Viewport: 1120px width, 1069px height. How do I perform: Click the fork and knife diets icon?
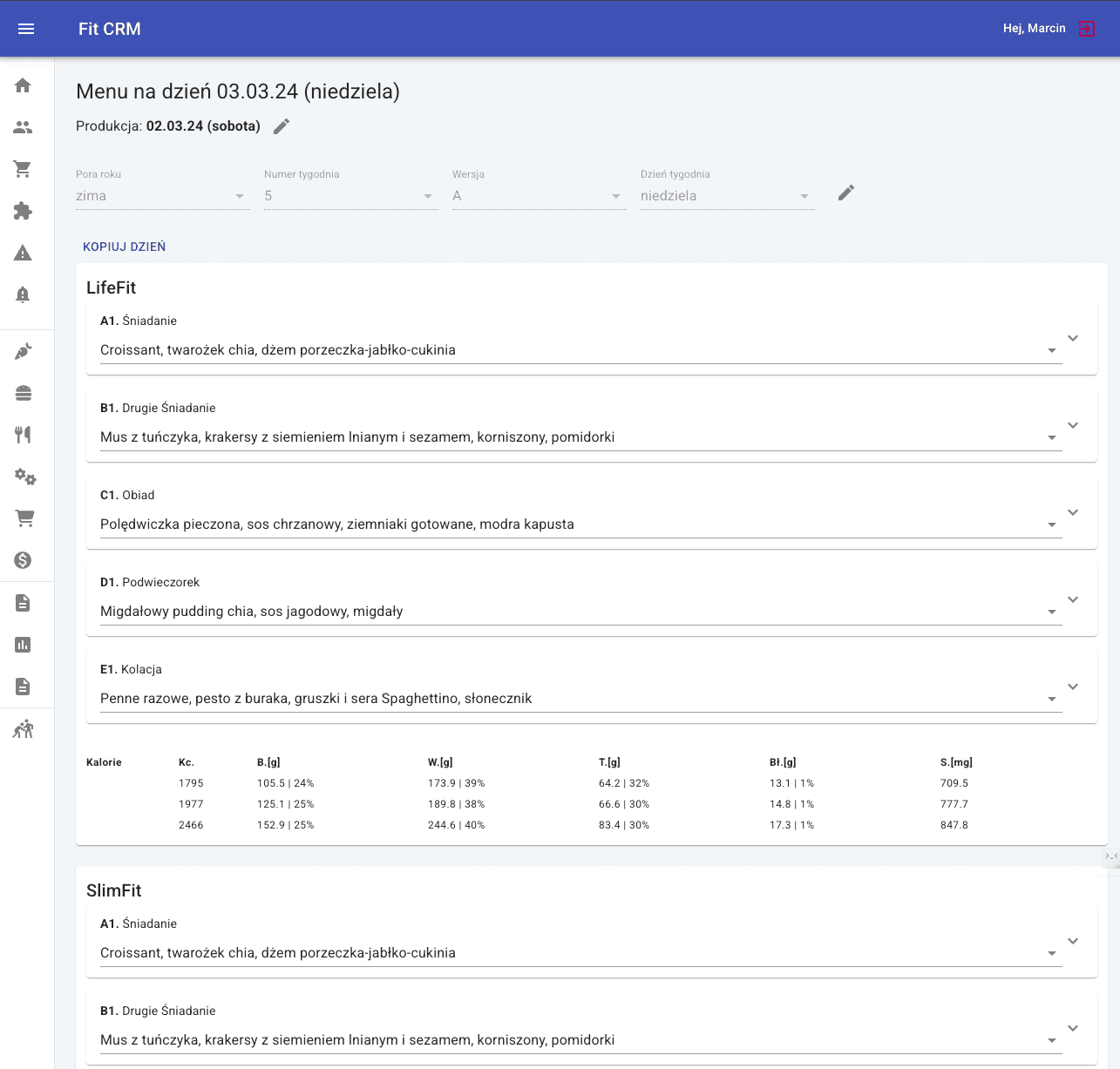point(22,435)
